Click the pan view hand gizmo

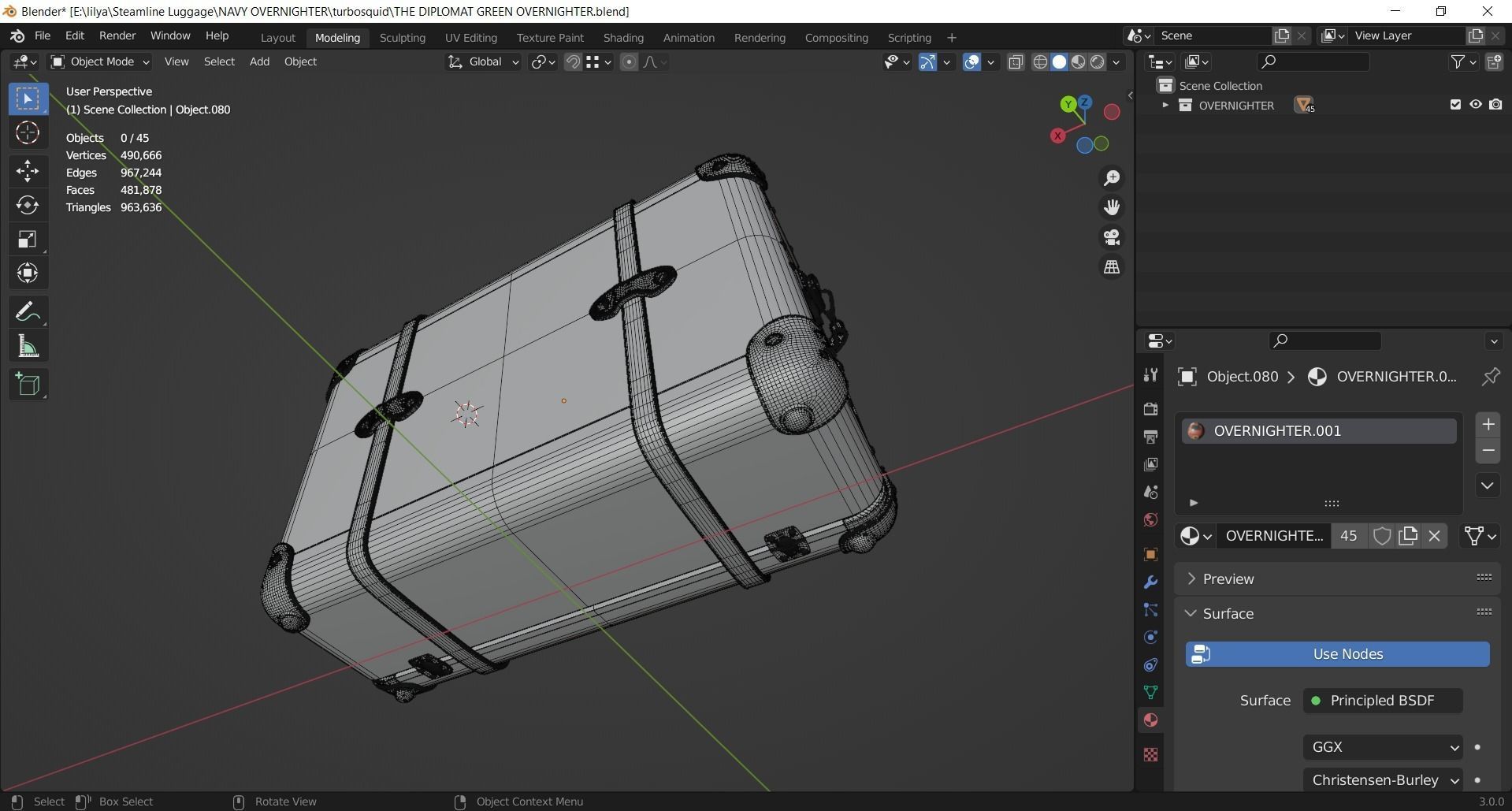[x=1112, y=207]
